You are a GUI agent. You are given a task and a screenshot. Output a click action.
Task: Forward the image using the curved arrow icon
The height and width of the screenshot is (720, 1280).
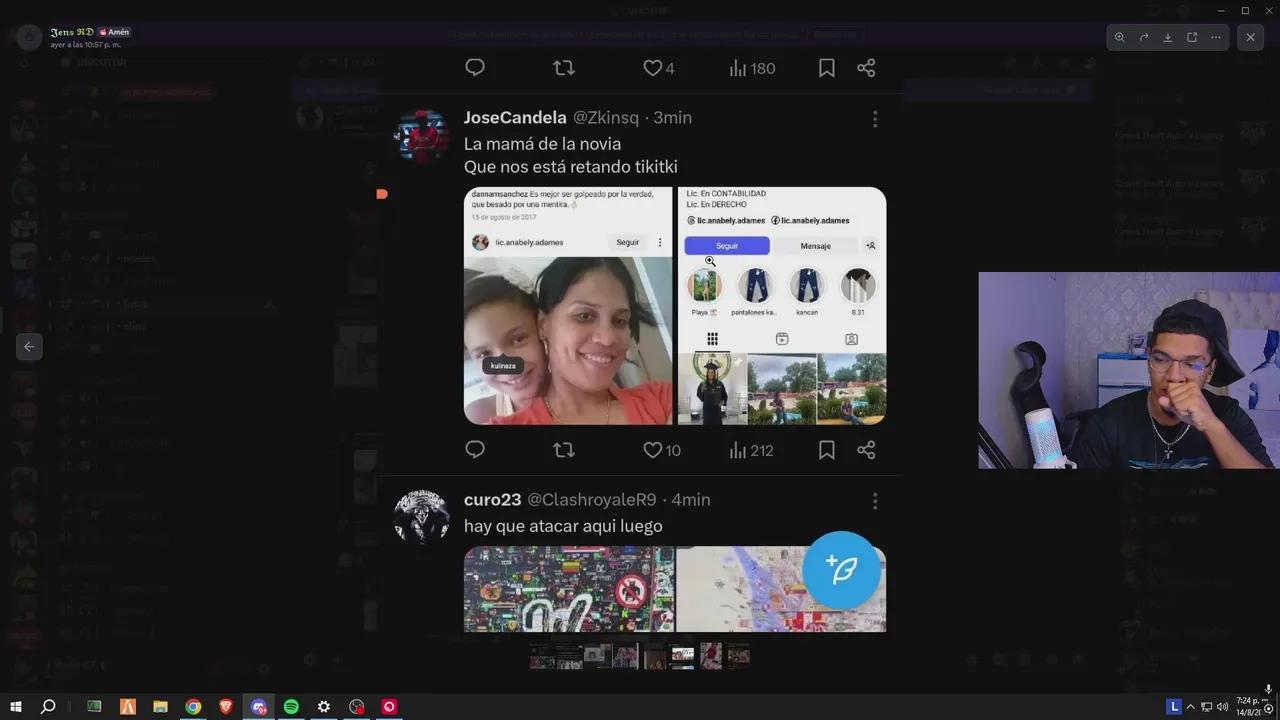point(1144,37)
